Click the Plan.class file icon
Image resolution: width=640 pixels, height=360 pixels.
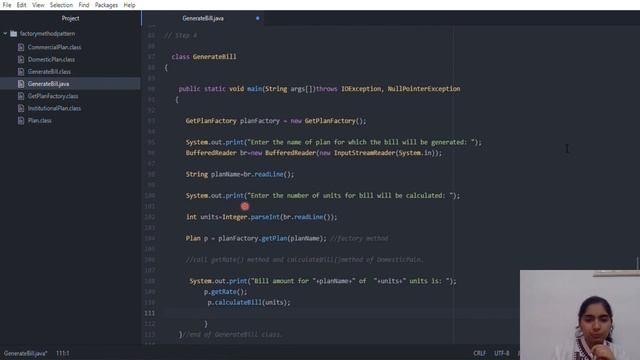pos(21,121)
